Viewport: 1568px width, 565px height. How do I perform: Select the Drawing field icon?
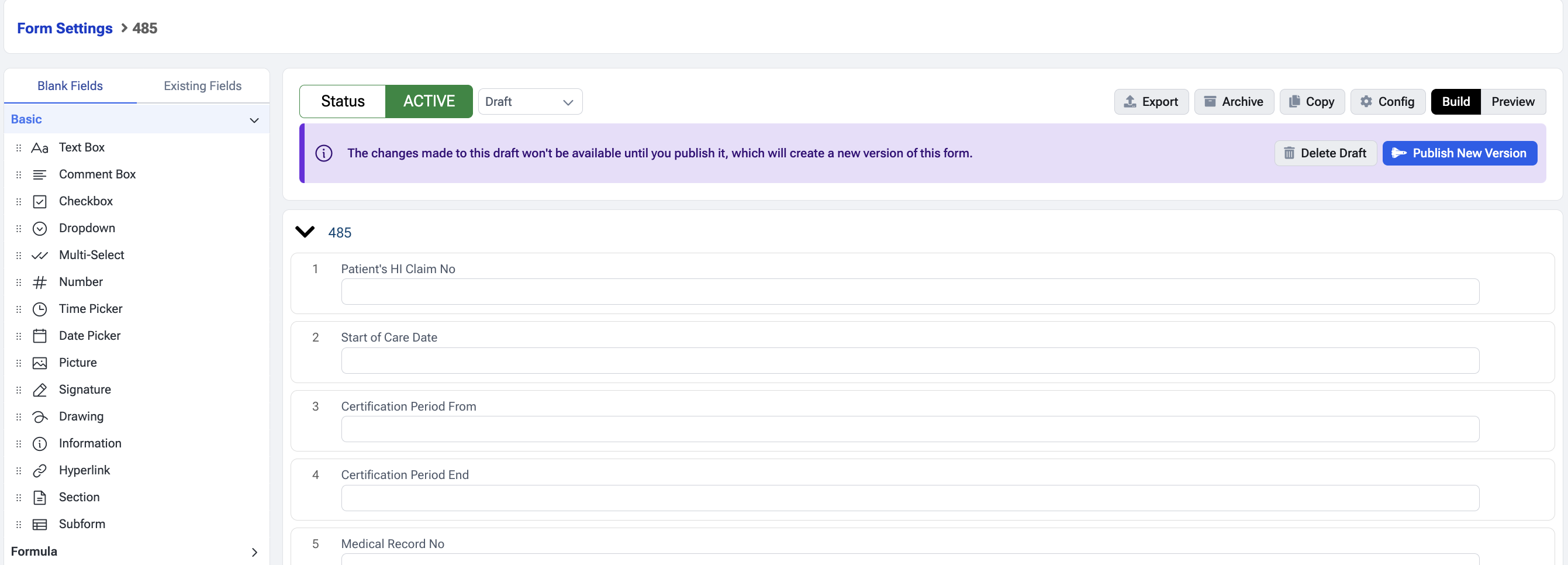click(x=40, y=416)
